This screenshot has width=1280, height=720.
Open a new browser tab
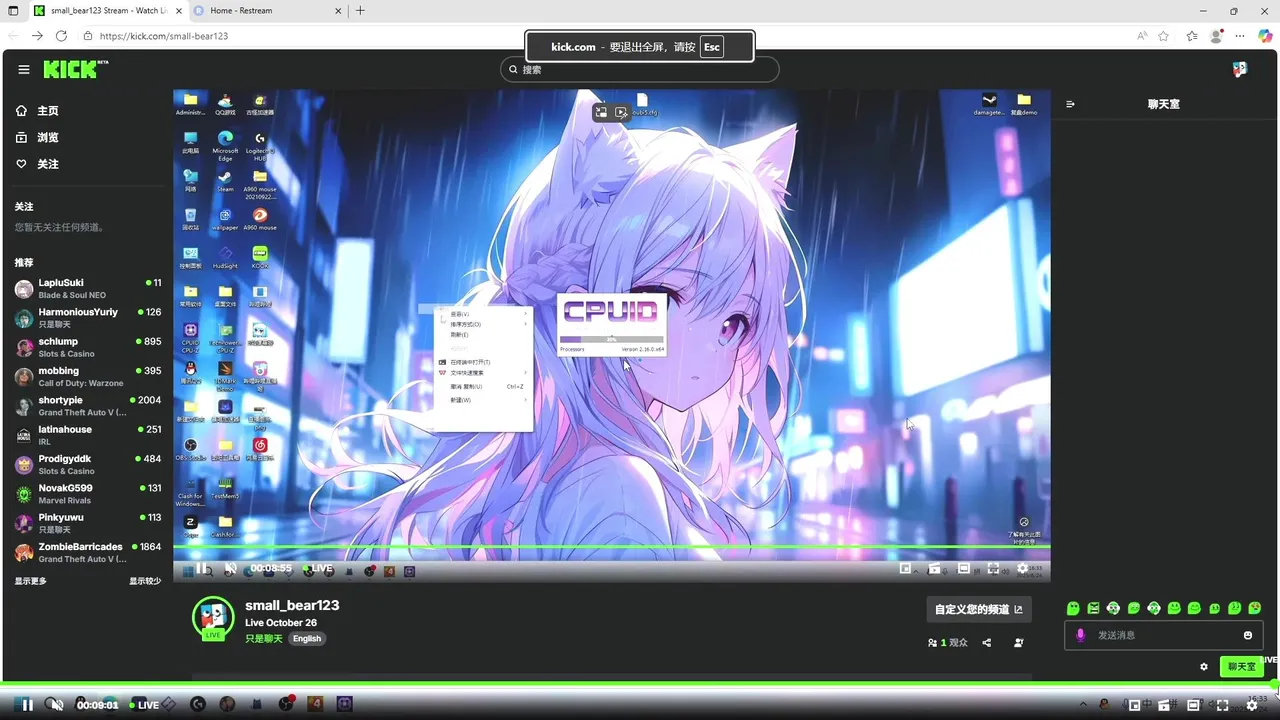click(360, 10)
